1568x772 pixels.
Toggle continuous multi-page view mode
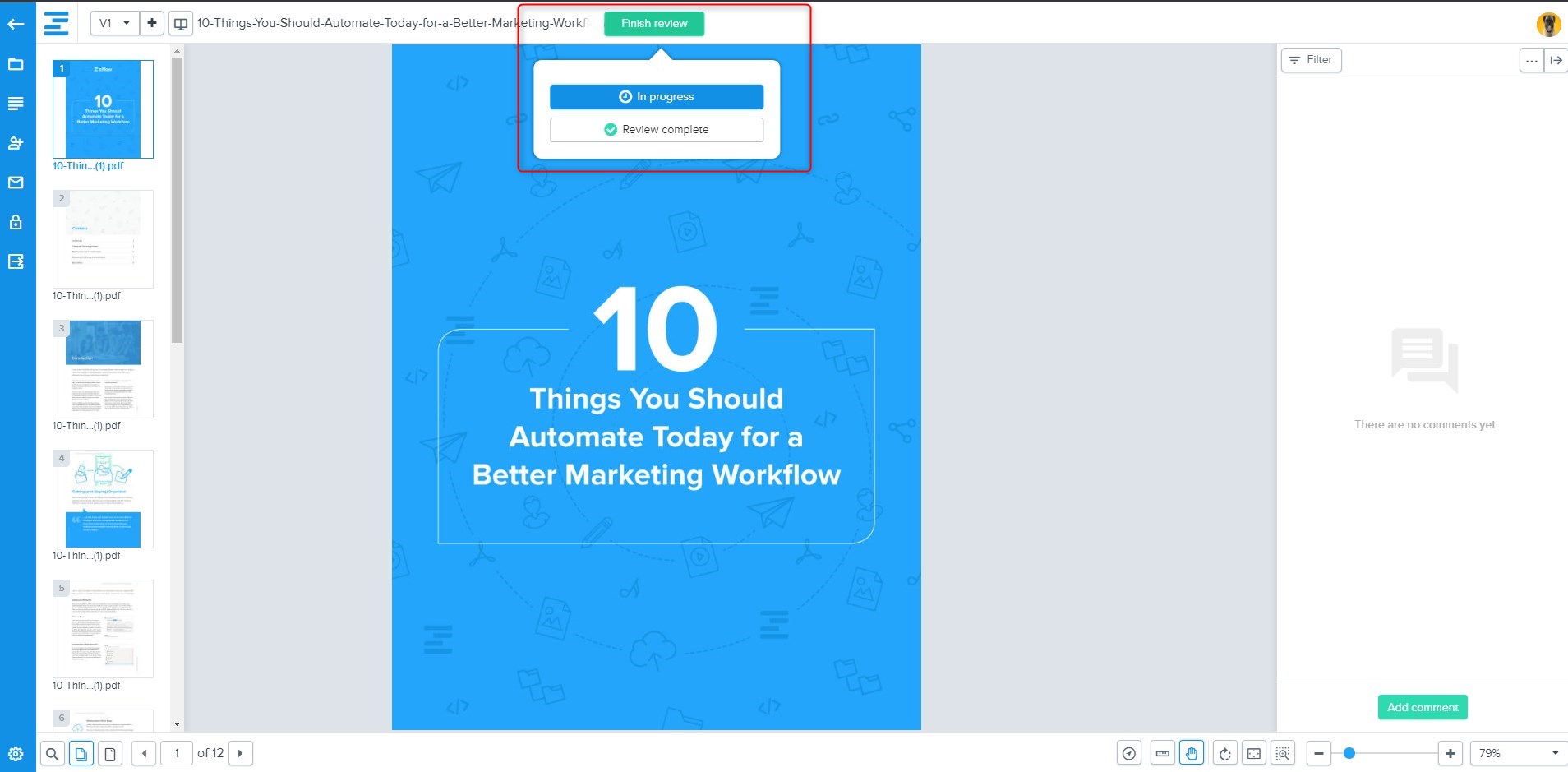click(81, 753)
